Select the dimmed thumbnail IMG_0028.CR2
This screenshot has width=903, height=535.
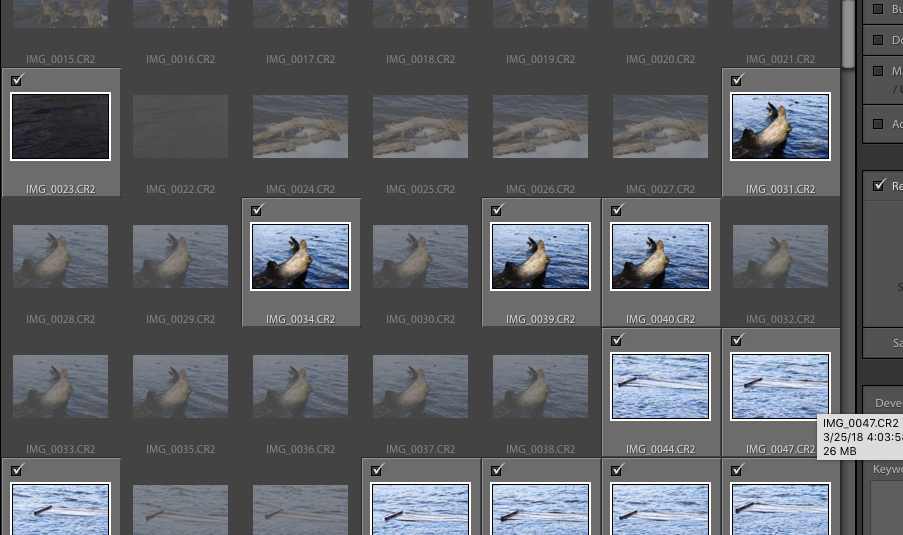coord(60,256)
